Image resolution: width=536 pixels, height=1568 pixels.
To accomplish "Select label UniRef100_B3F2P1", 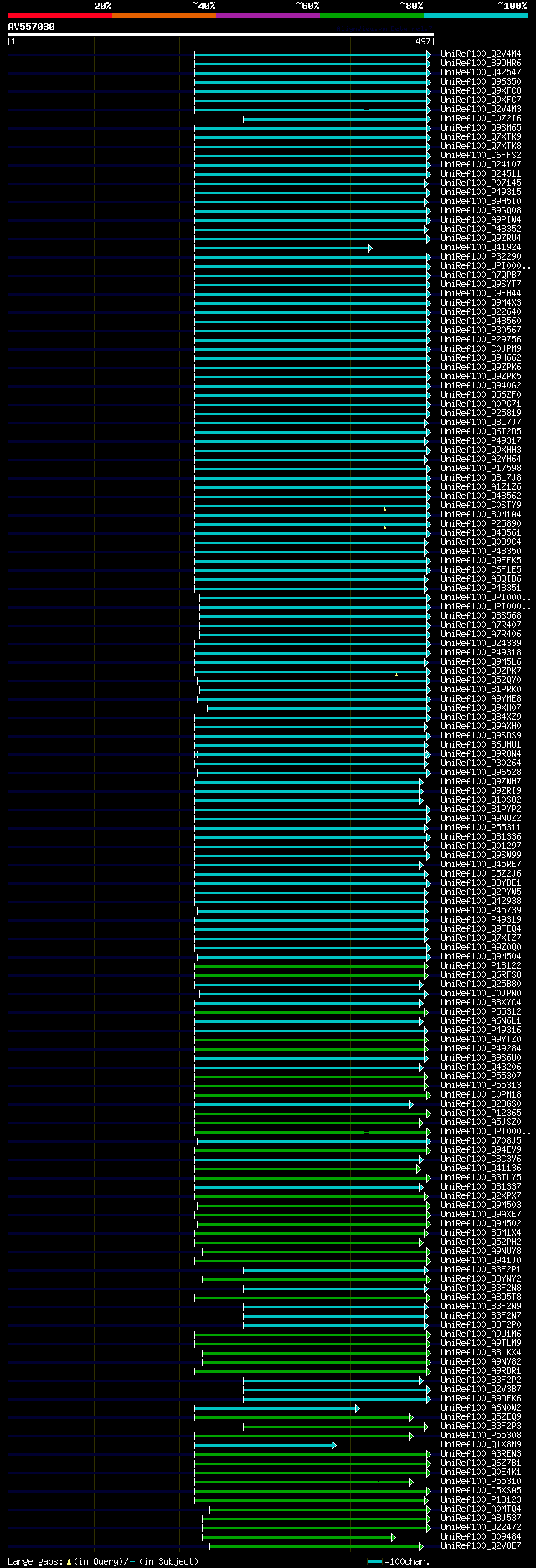I will point(481,1269).
